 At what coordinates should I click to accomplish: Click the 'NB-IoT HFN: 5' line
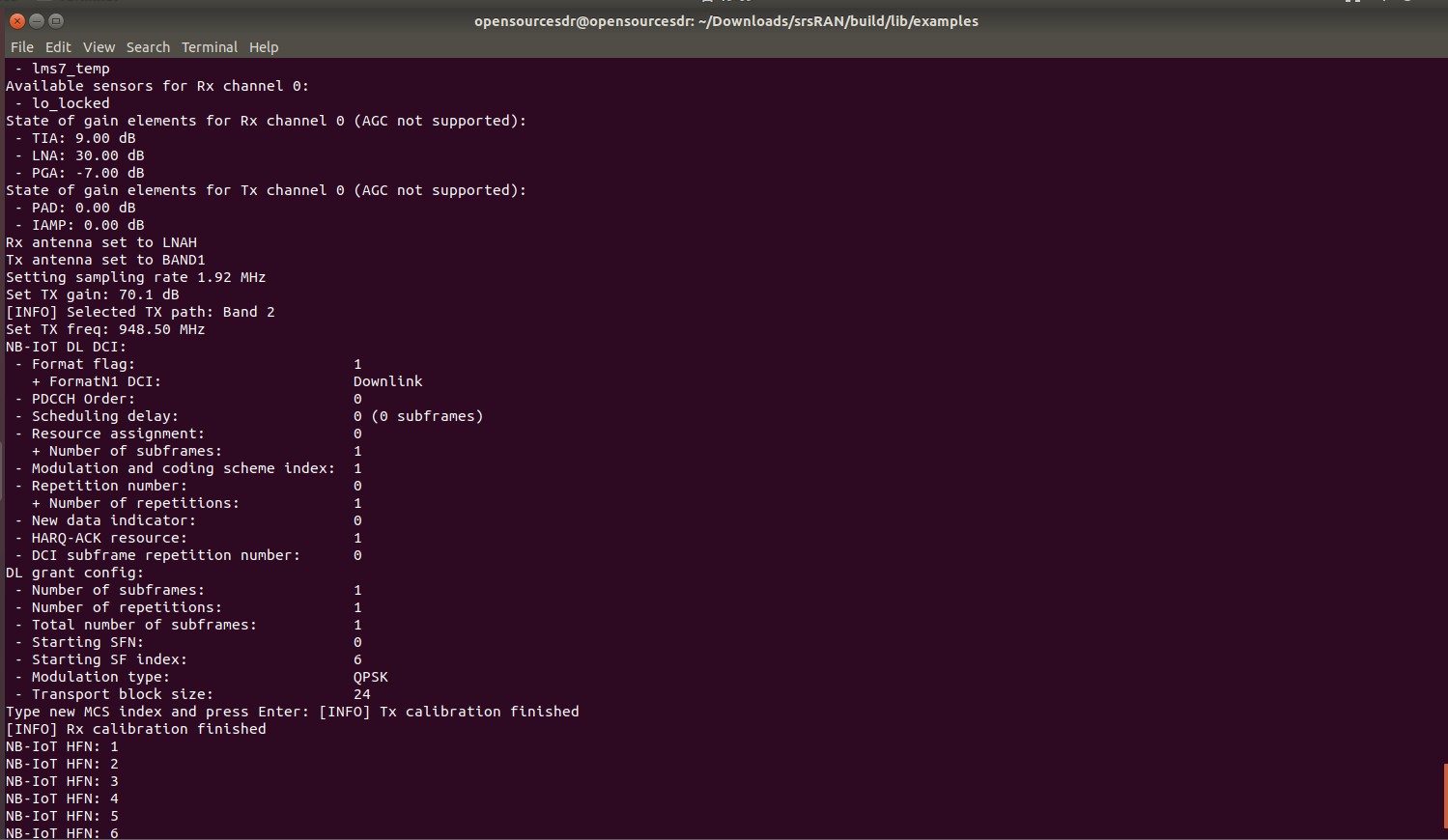(63, 816)
